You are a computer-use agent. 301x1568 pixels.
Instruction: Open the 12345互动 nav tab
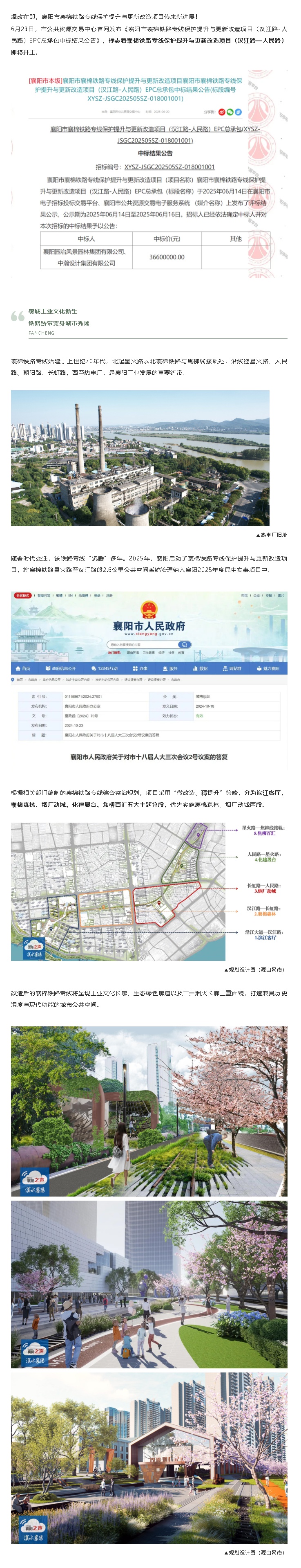click(x=104, y=668)
